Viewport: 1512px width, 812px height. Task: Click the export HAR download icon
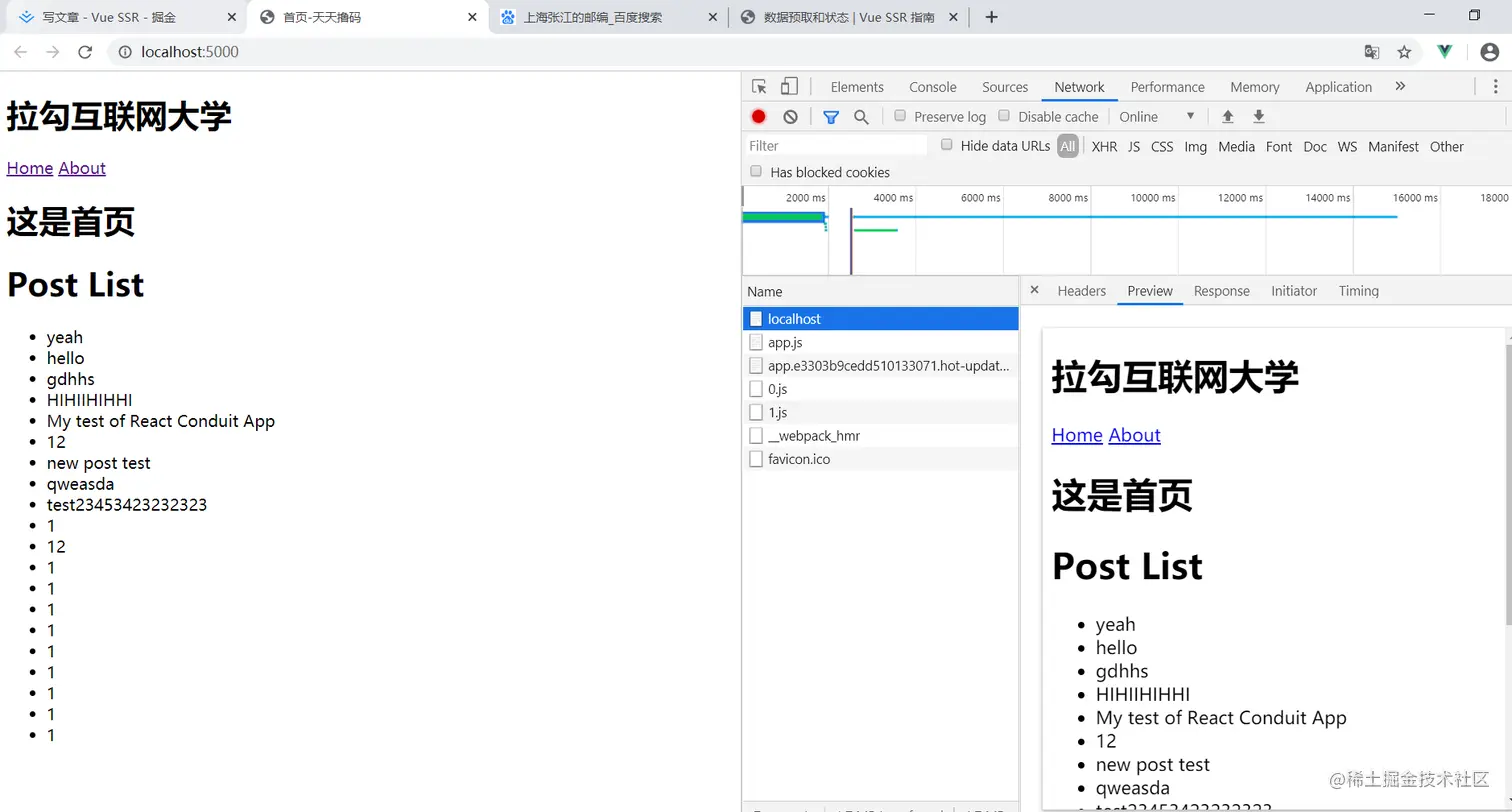pos(1259,117)
